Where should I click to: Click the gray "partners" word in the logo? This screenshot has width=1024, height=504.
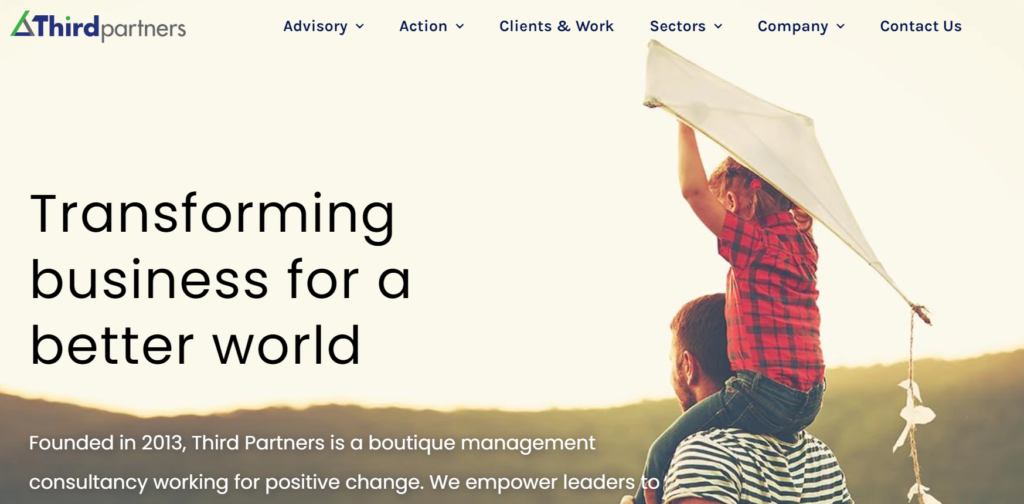pos(144,29)
